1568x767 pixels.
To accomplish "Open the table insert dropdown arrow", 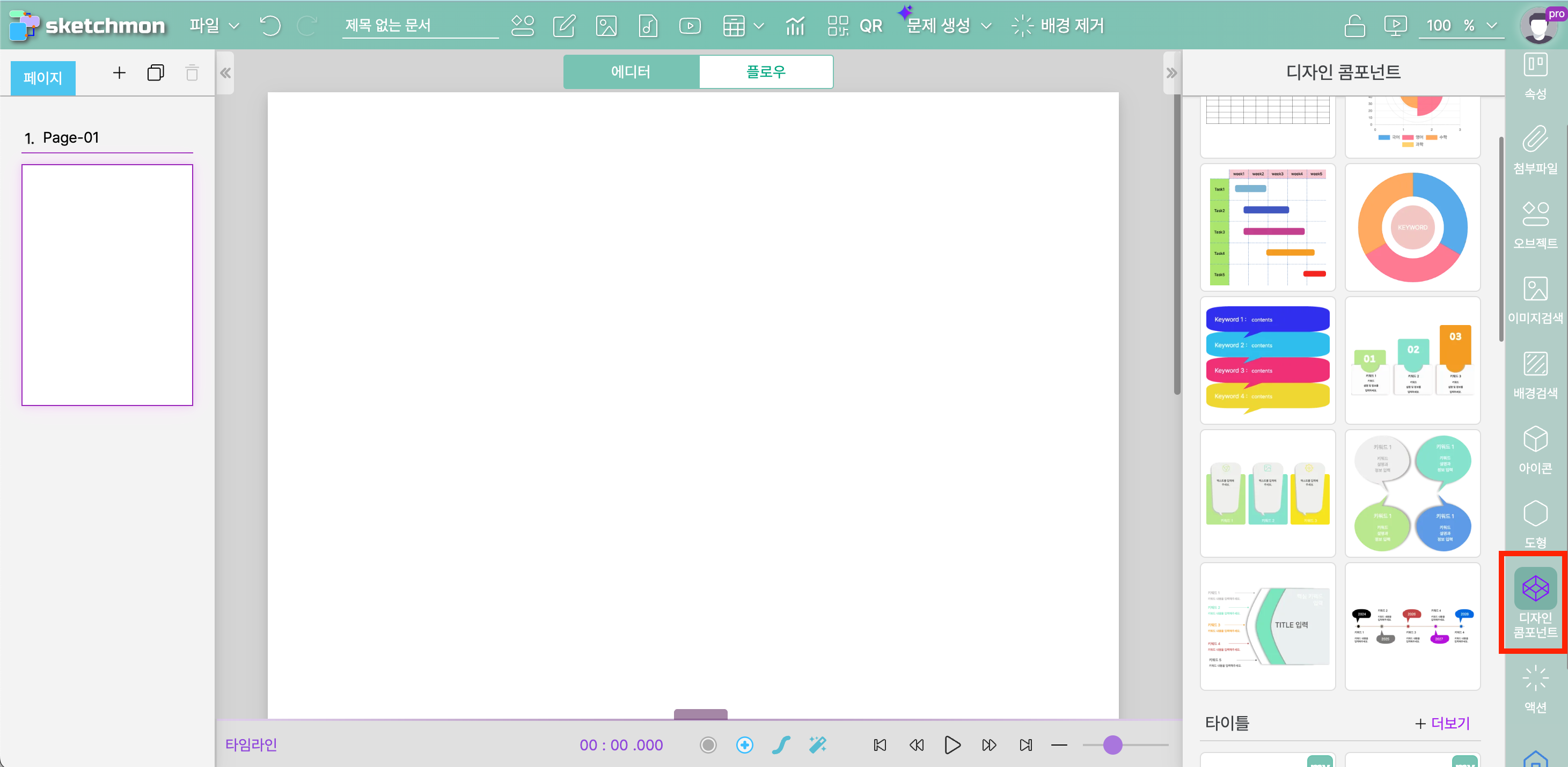I will coord(758,26).
